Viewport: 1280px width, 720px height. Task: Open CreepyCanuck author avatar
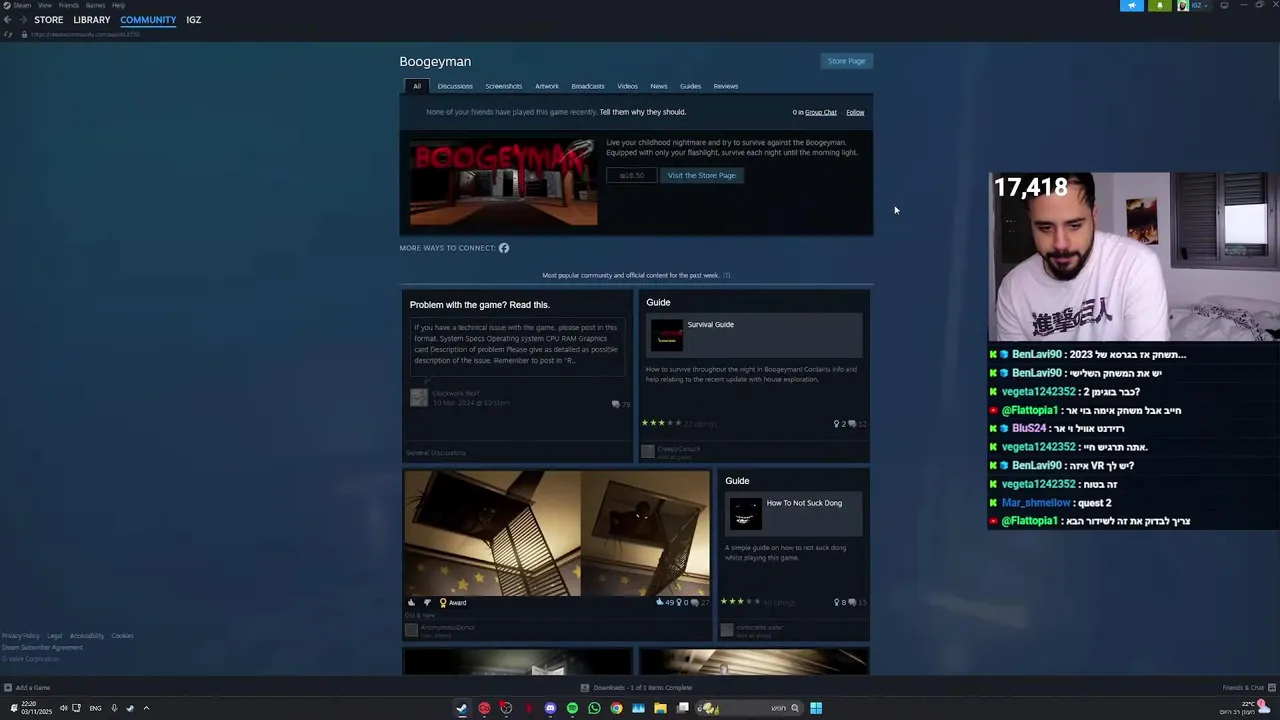[x=648, y=451]
